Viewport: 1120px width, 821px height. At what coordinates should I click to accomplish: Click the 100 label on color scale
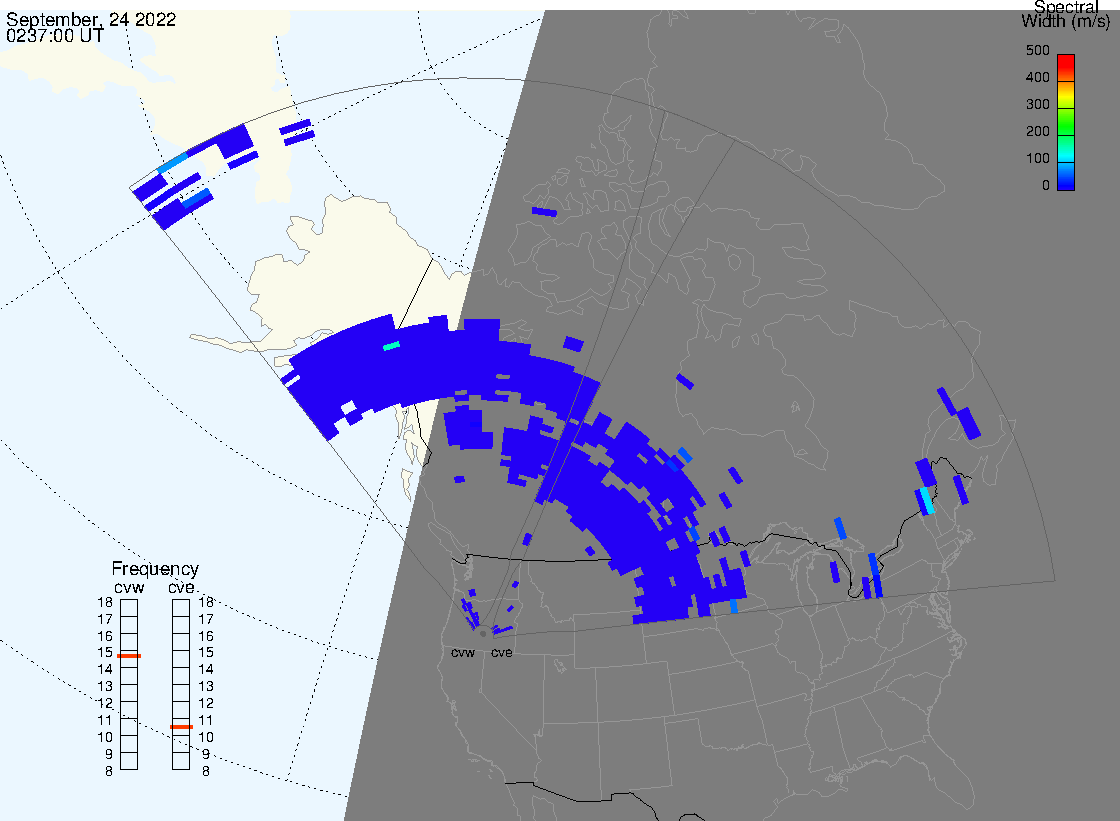click(1037, 159)
